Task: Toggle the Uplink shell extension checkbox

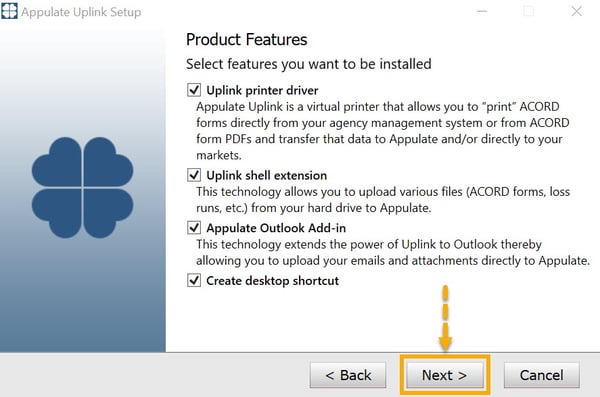Action: pyautogui.click(x=194, y=175)
